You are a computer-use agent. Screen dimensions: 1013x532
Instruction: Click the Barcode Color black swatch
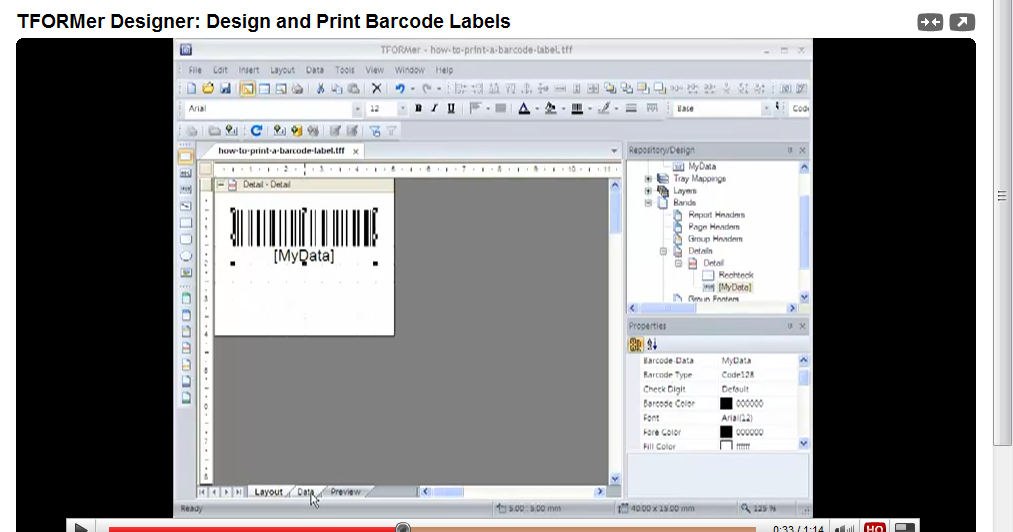point(726,403)
